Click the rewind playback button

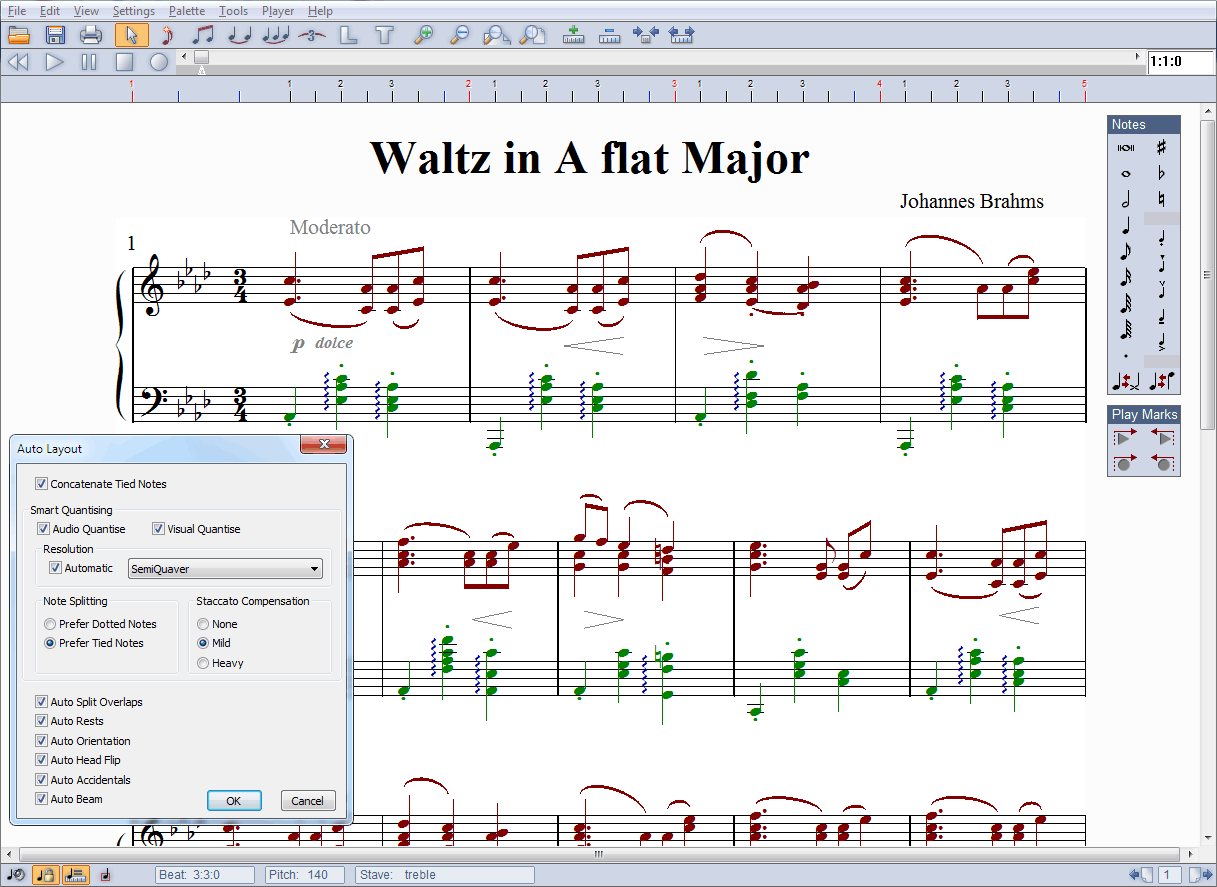pos(19,62)
